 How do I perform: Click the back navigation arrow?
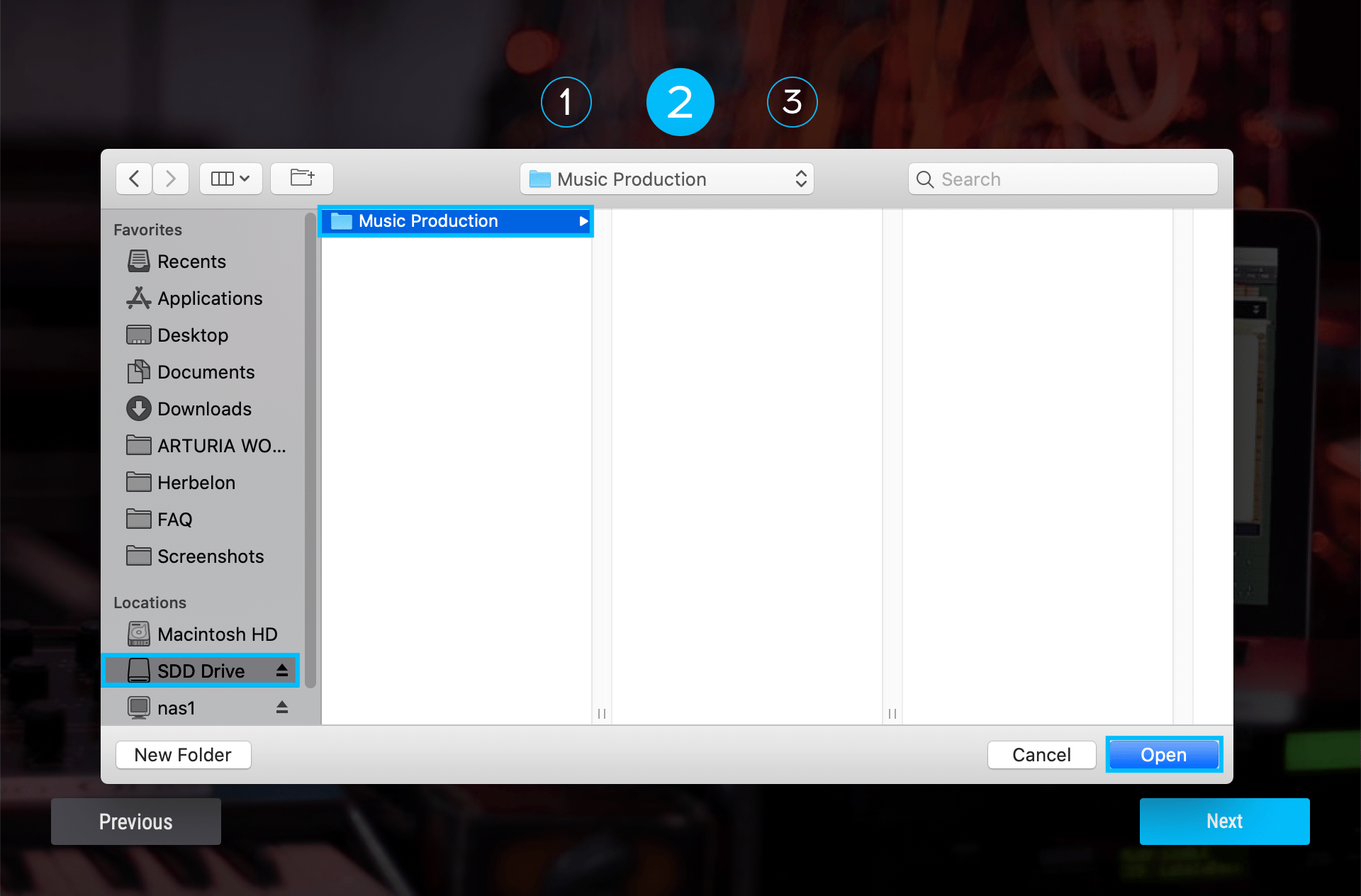(134, 179)
